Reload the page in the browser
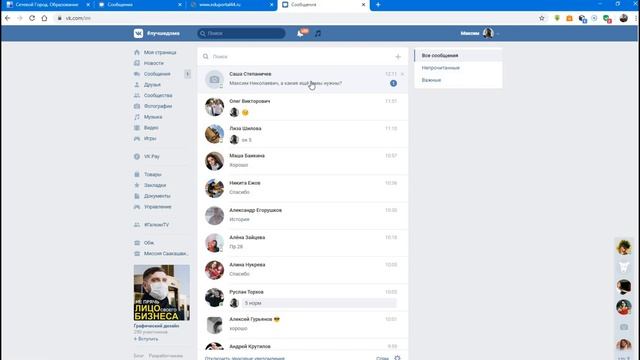 point(32,18)
